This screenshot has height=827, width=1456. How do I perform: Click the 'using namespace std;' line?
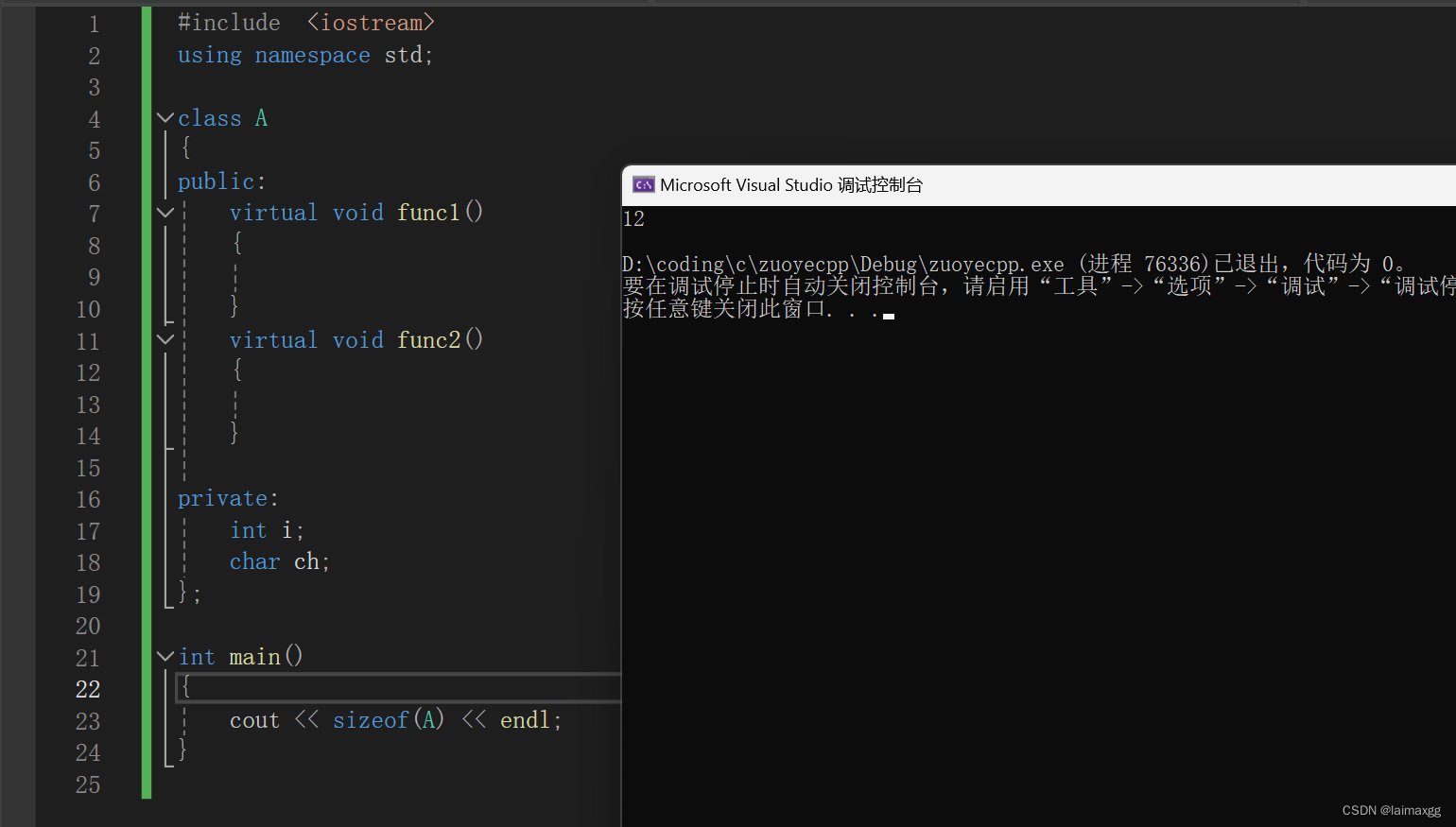tap(305, 55)
